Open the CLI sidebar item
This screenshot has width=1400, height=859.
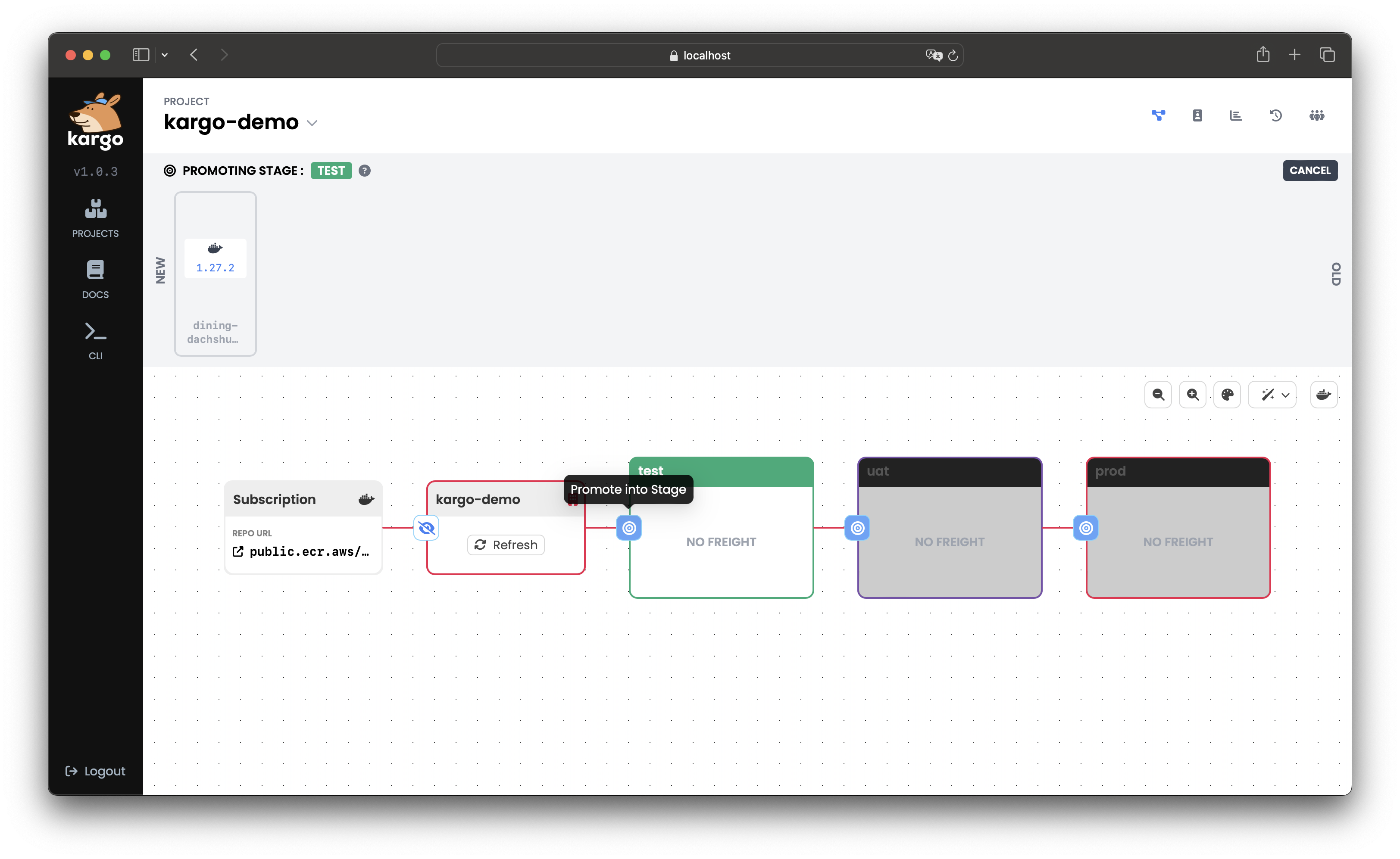coord(96,340)
